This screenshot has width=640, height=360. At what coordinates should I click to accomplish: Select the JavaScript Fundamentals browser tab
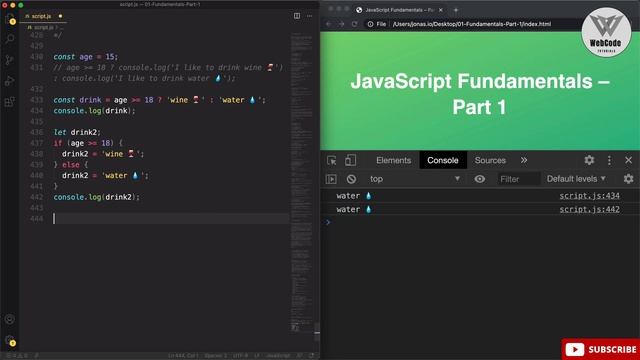pyautogui.click(x=399, y=10)
